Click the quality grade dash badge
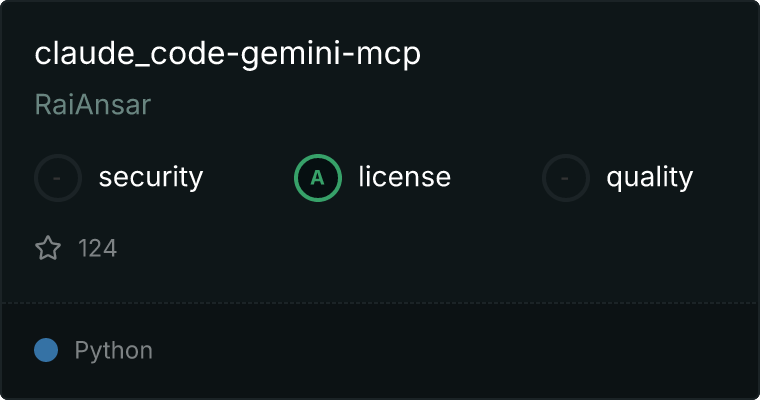Screen dimensions: 760x400 click(x=566, y=178)
